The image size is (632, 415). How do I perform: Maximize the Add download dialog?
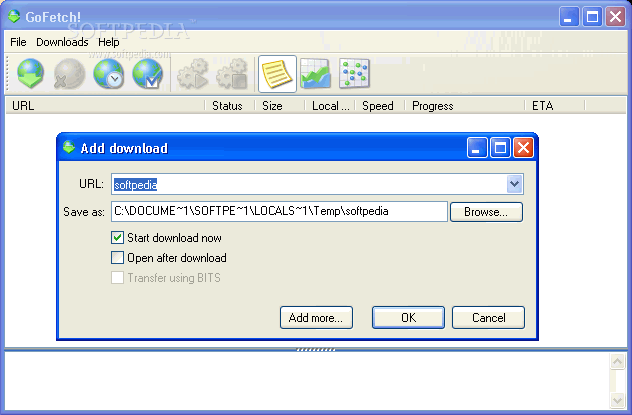click(500, 147)
